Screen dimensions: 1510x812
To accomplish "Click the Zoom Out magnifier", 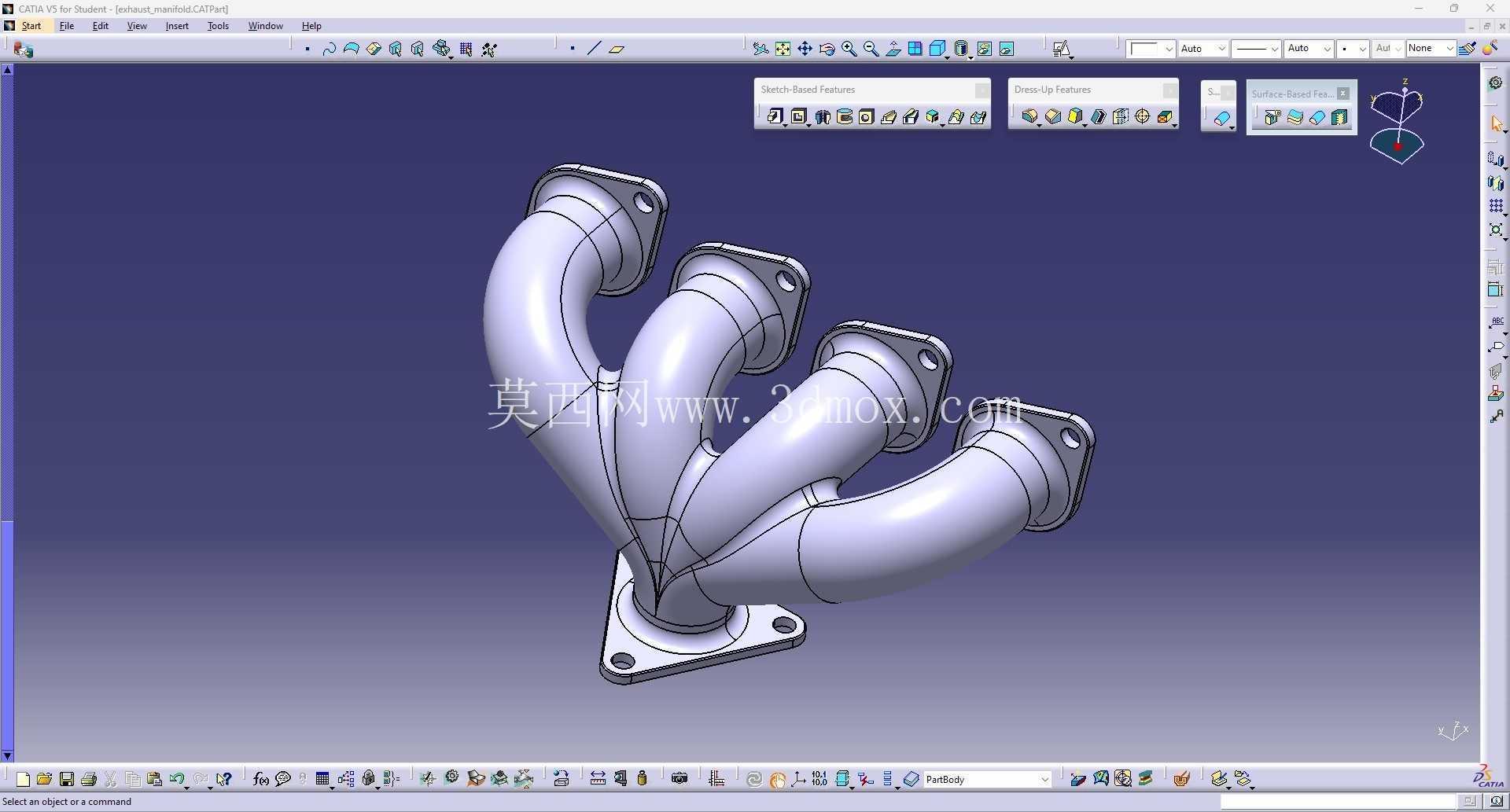I will 871,49.
